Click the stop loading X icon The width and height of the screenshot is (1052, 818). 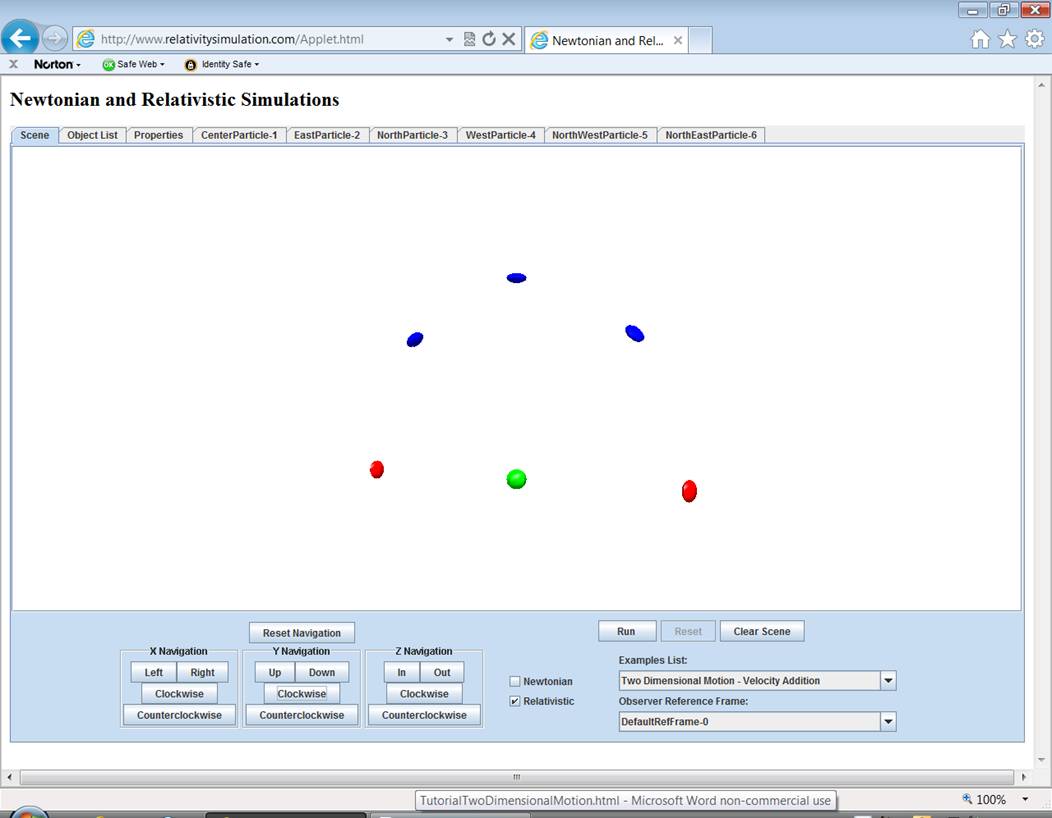(x=508, y=39)
